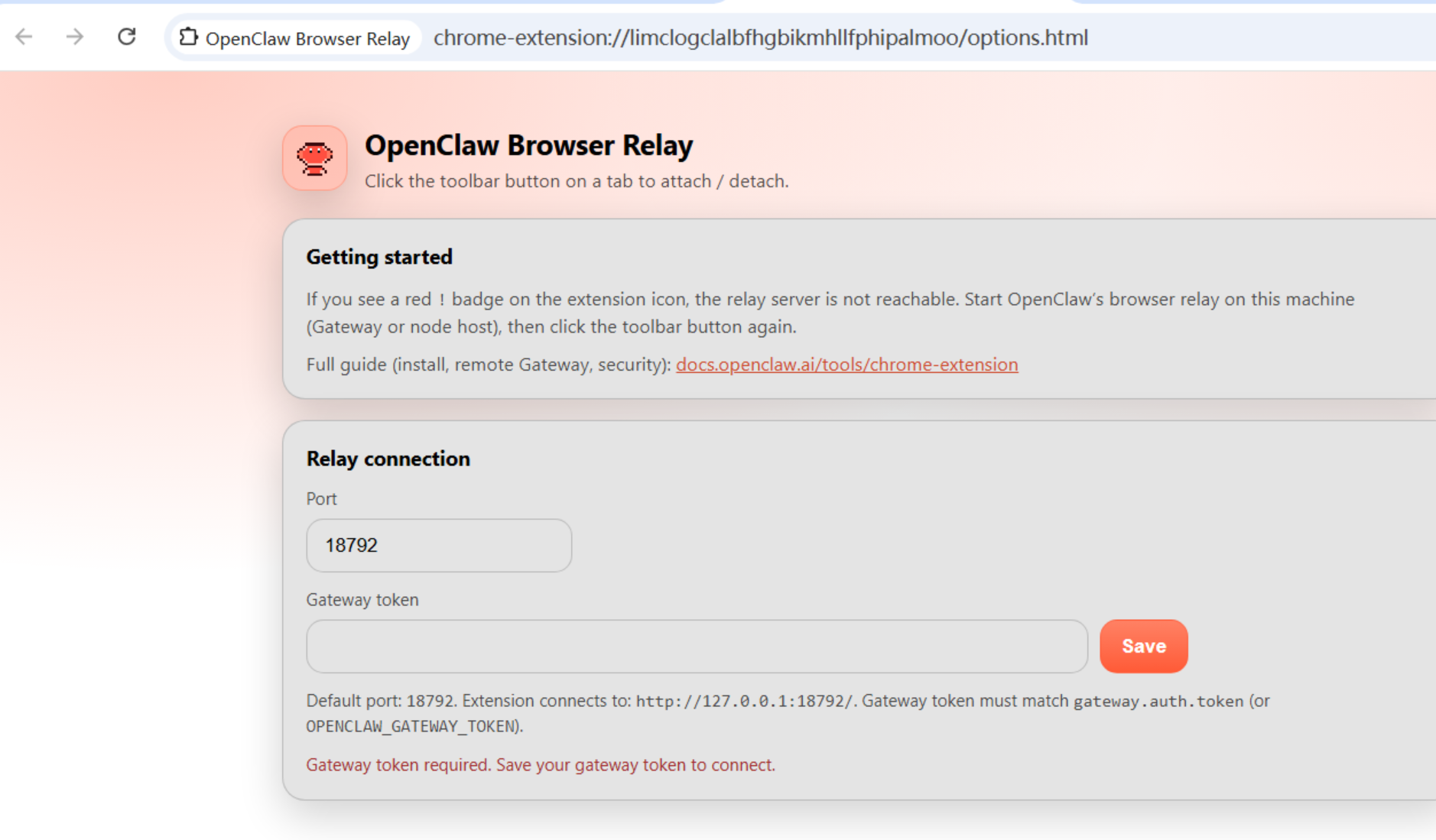Click the OpenClaw Browser Relay site chip
Image resolution: width=1436 pixels, height=840 pixels.
click(x=295, y=37)
